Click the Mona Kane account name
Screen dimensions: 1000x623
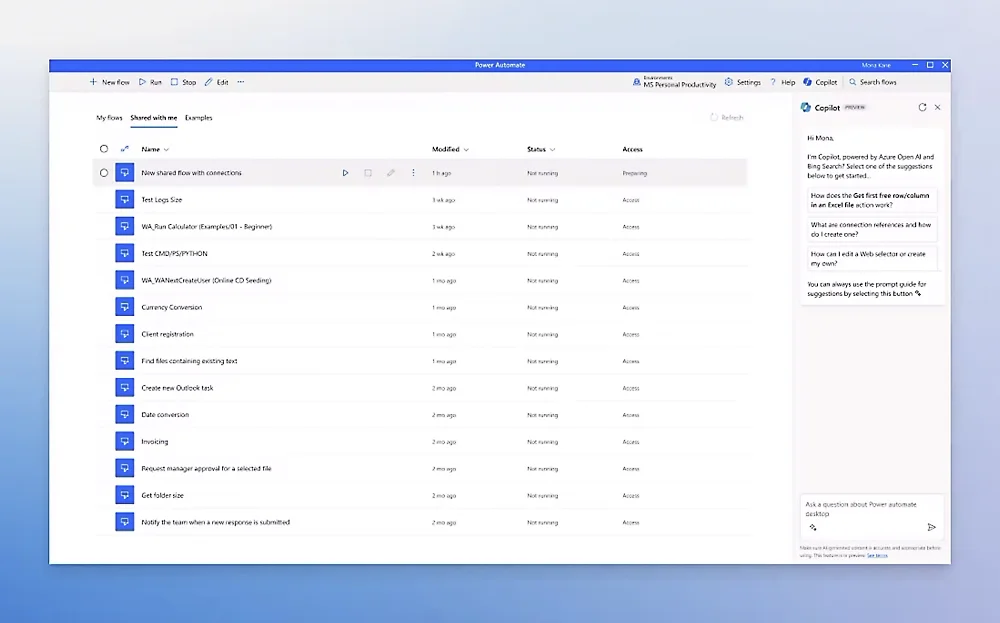coord(876,65)
